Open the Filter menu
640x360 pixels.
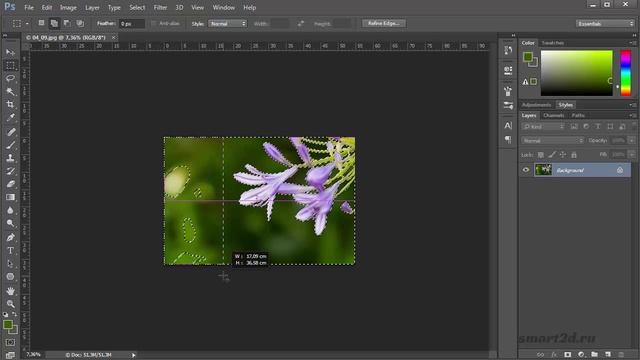pyautogui.click(x=160, y=7)
